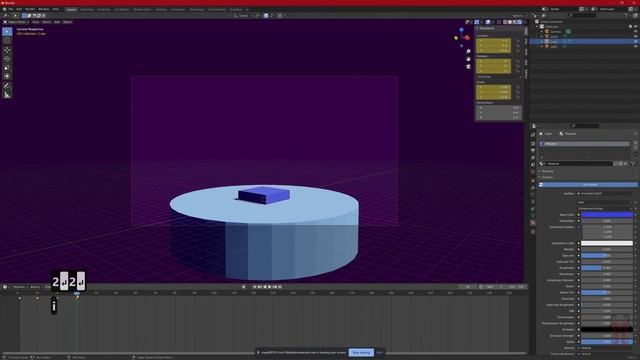Open the Render menu
The image size is (640, 360).
[30, 9]
